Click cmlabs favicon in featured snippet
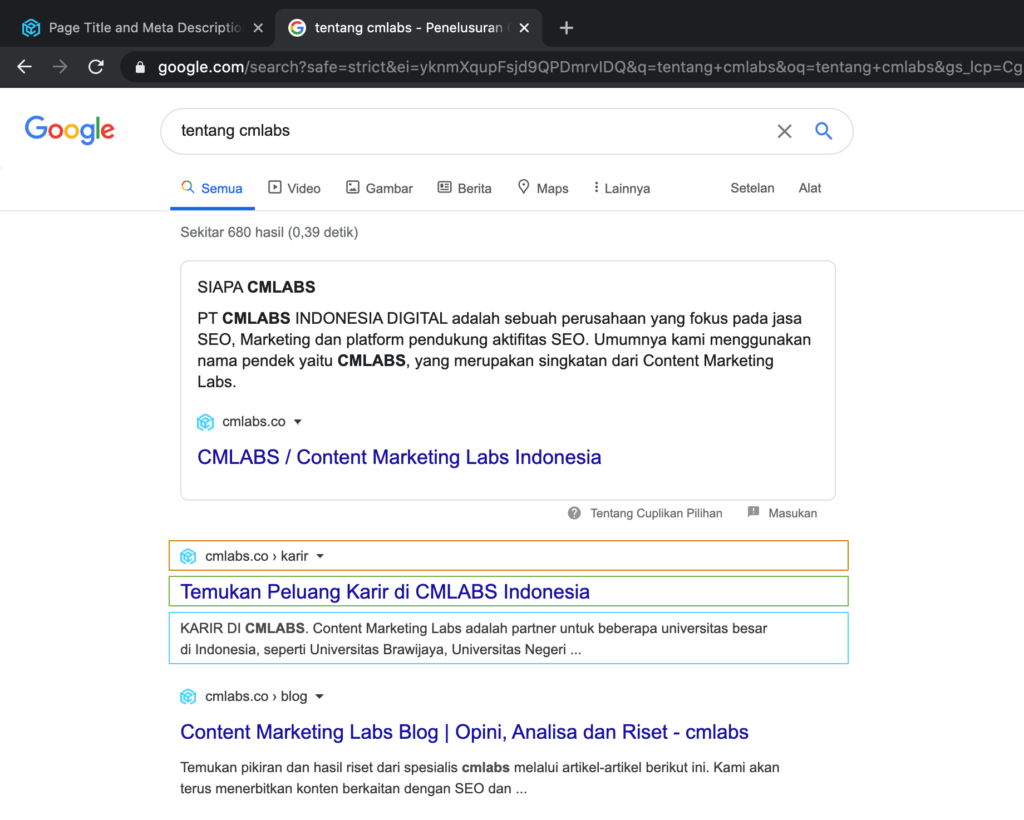Viewport: 1024px width, 820px height. pyautogui.click(x=206, y=422)
